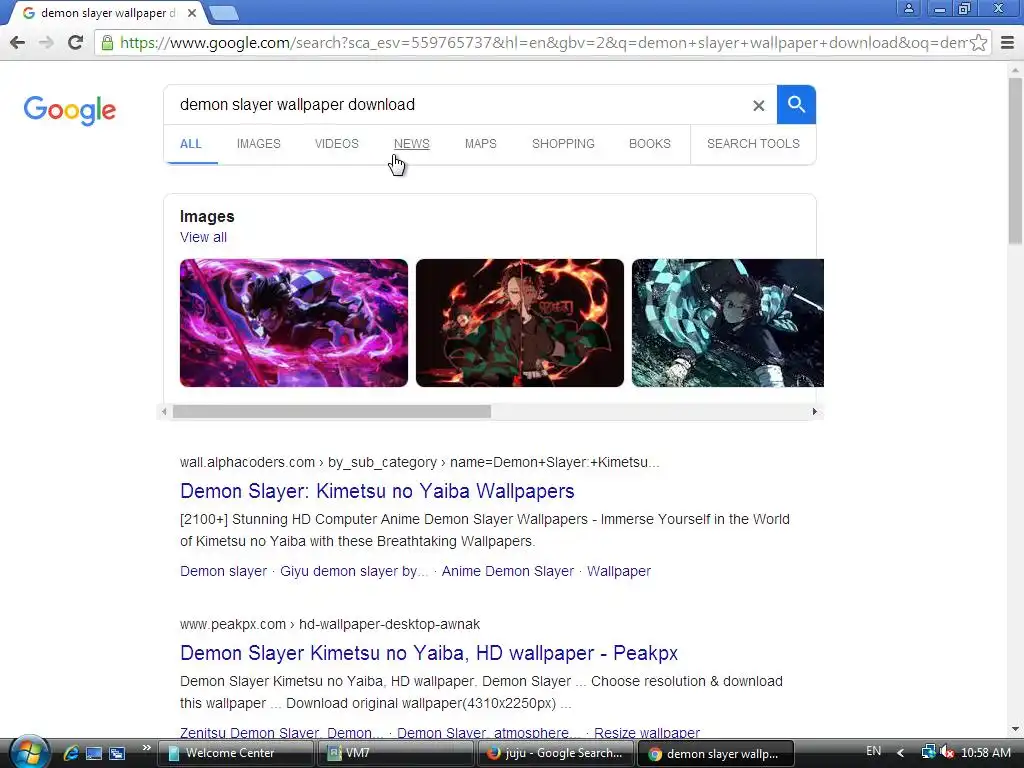Show hidden system tray icons arrow
1024x768 pixels.
click(901, 753)
